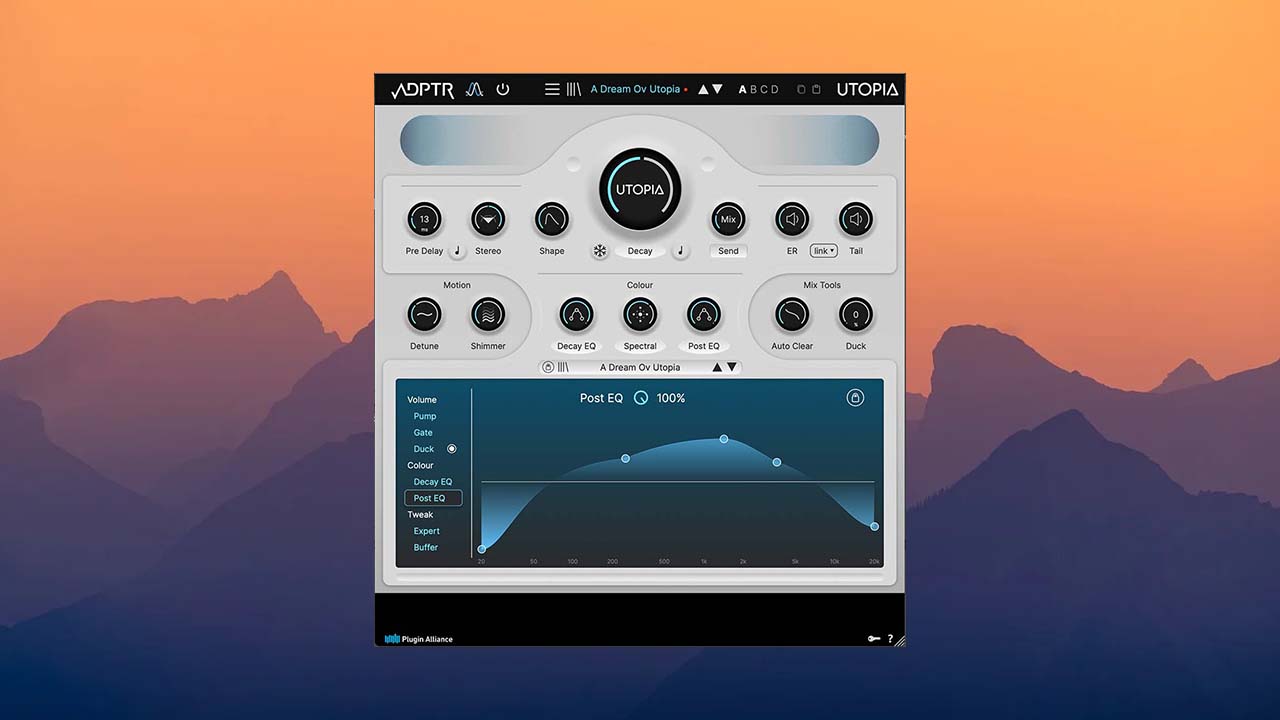Switch to preset slot B
Viewport: 1280px width, 720px height.
point(753,89)
